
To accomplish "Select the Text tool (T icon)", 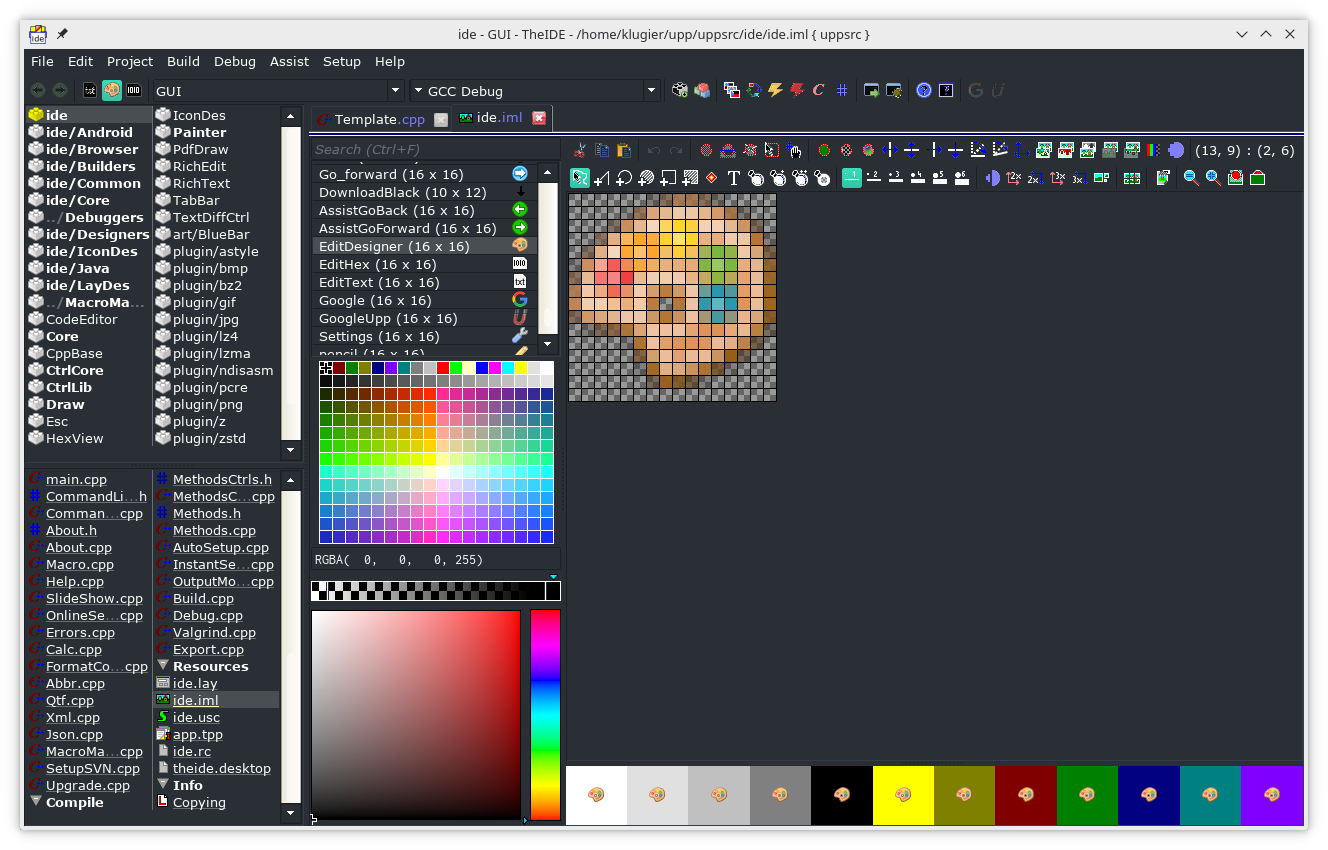I will click(x=733, y=178).
